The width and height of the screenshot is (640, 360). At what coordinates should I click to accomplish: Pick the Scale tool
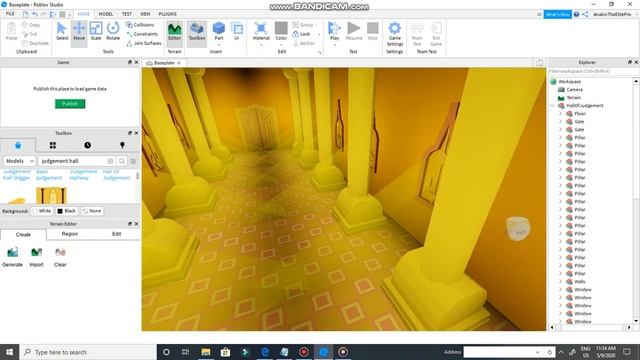pyautogui.click(x=96, y=32)
